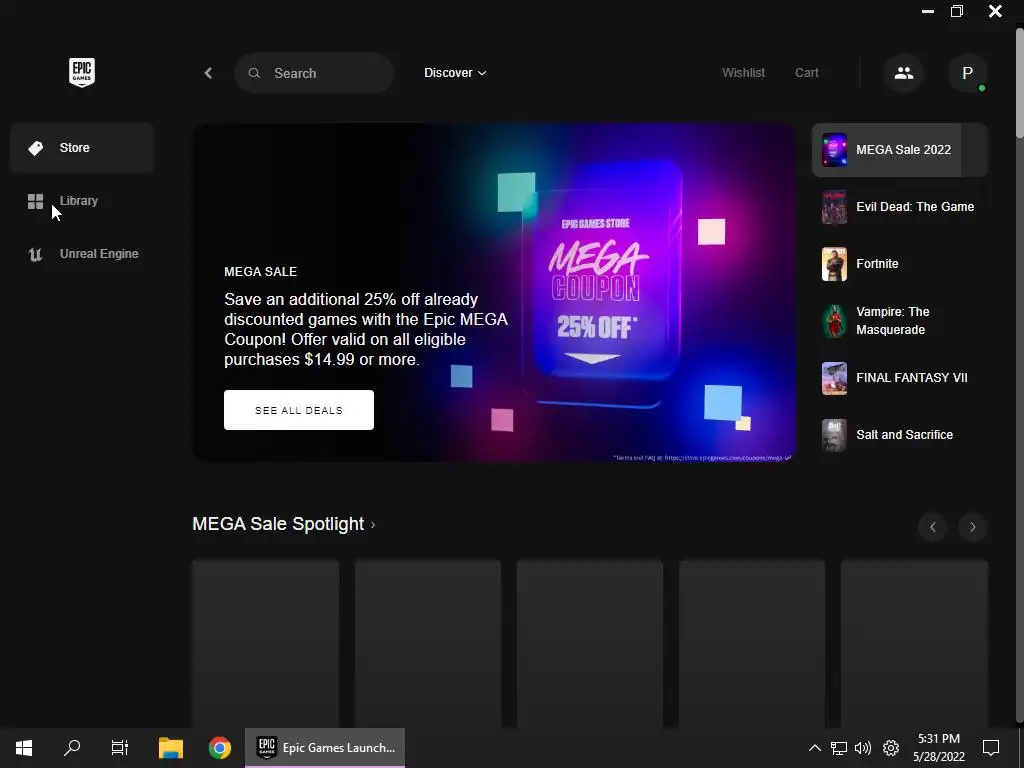Click the magnifier icon in search box
This screenshot has width=1024, height=768.
coord(255,73)
